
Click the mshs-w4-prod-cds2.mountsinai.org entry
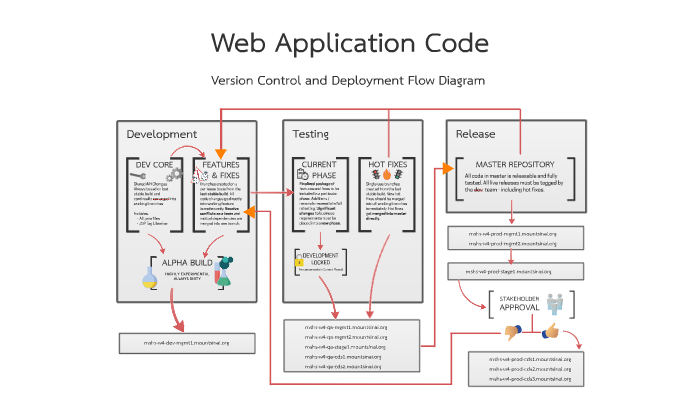pos(530,369)
